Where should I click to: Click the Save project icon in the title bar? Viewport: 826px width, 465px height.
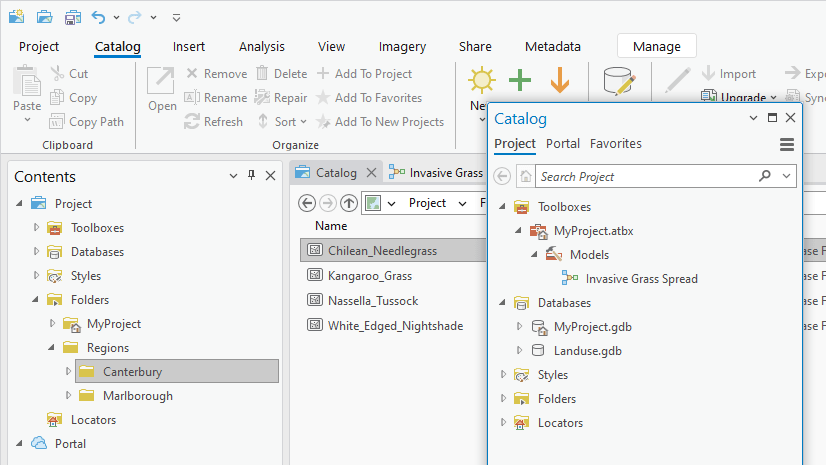tap(73, 18)
